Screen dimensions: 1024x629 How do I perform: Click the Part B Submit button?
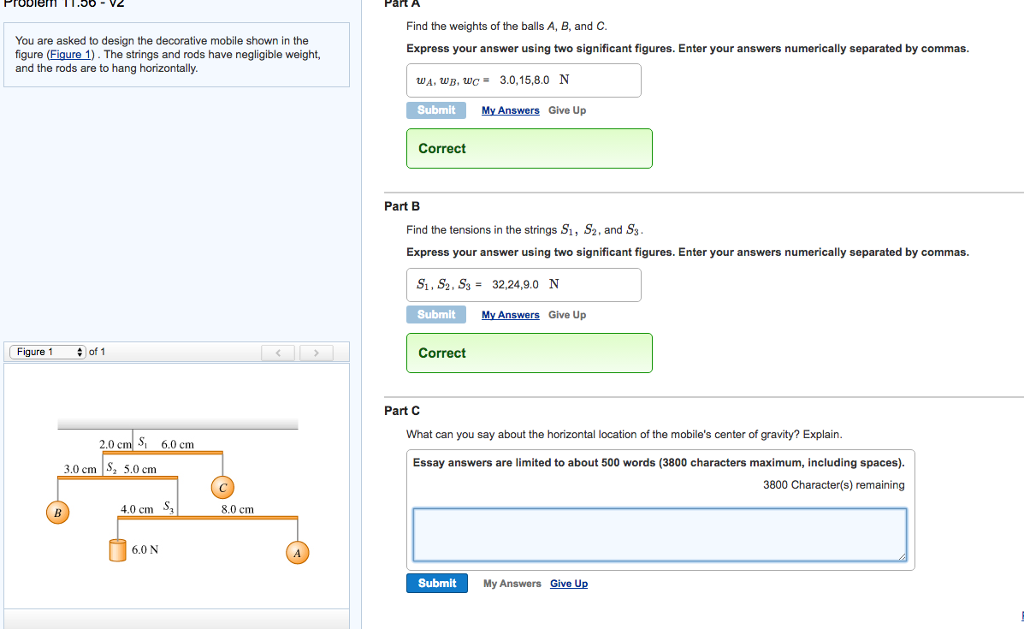pyautogui.click(x=436, y=315)
